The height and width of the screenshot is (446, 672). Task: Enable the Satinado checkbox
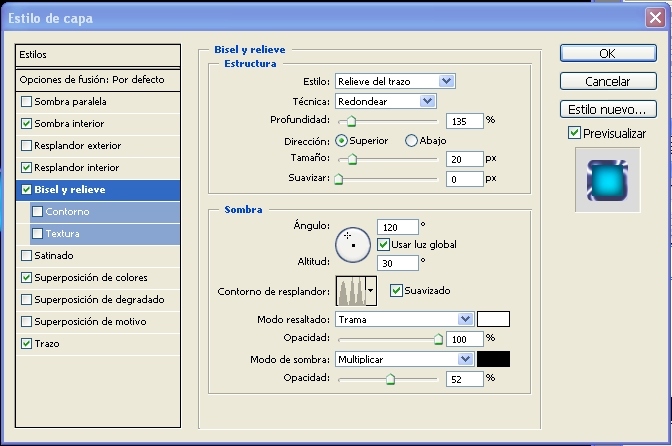pyautogui.click(x=27, y=255)
